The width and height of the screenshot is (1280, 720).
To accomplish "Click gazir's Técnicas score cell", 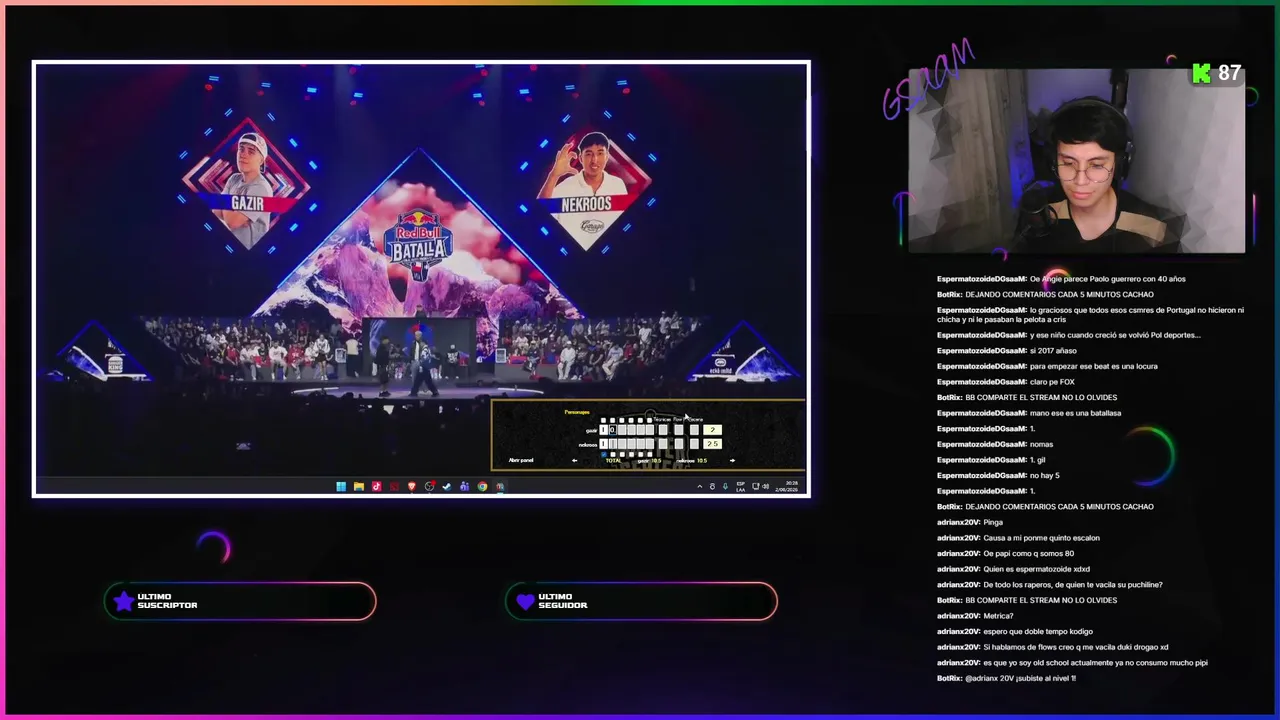I will [662, 430].
